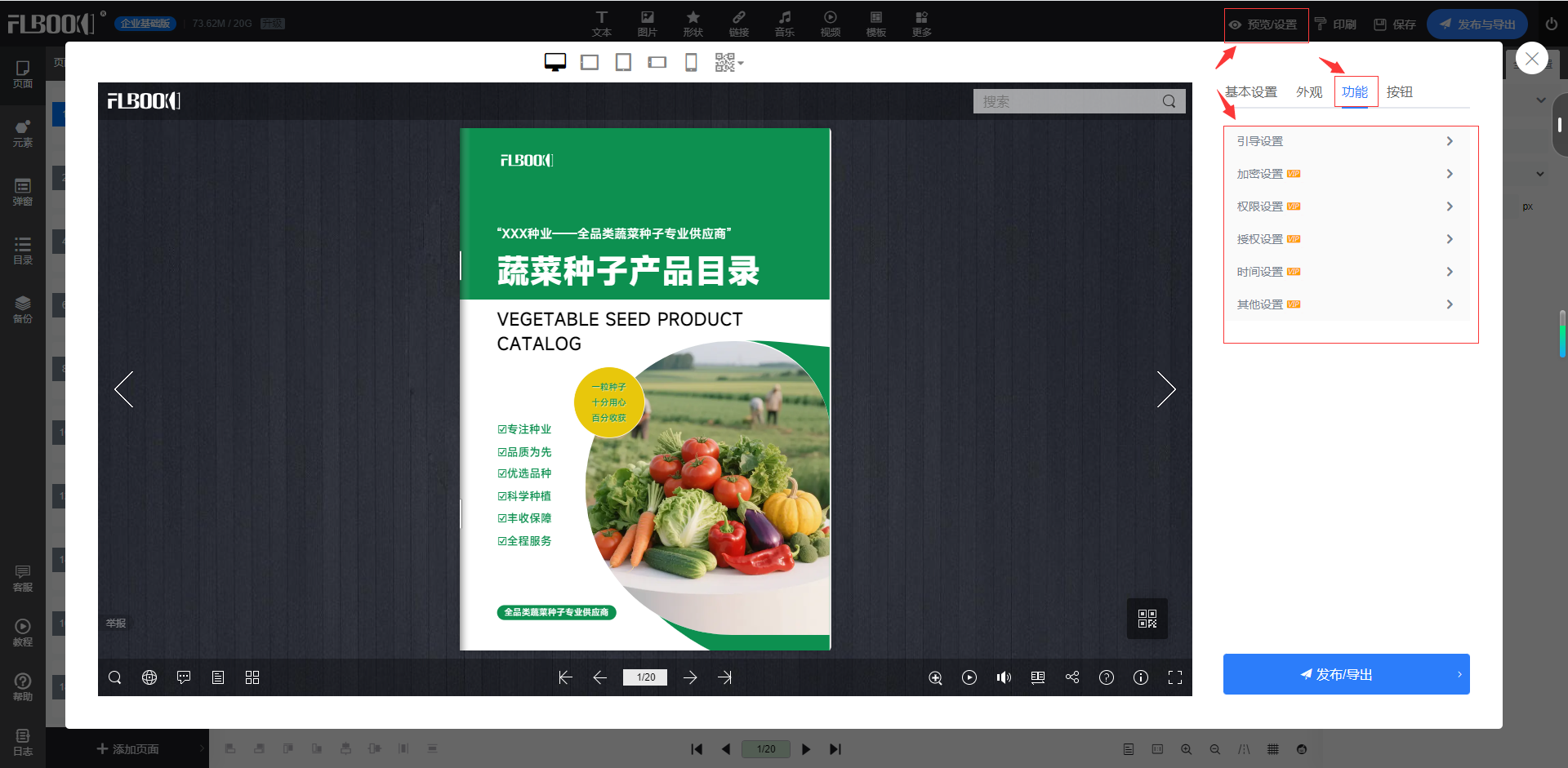Viewport: 1568px width, 768px height.
Task: Toggle the sound speaker icon
Action: click(1004, 677)
